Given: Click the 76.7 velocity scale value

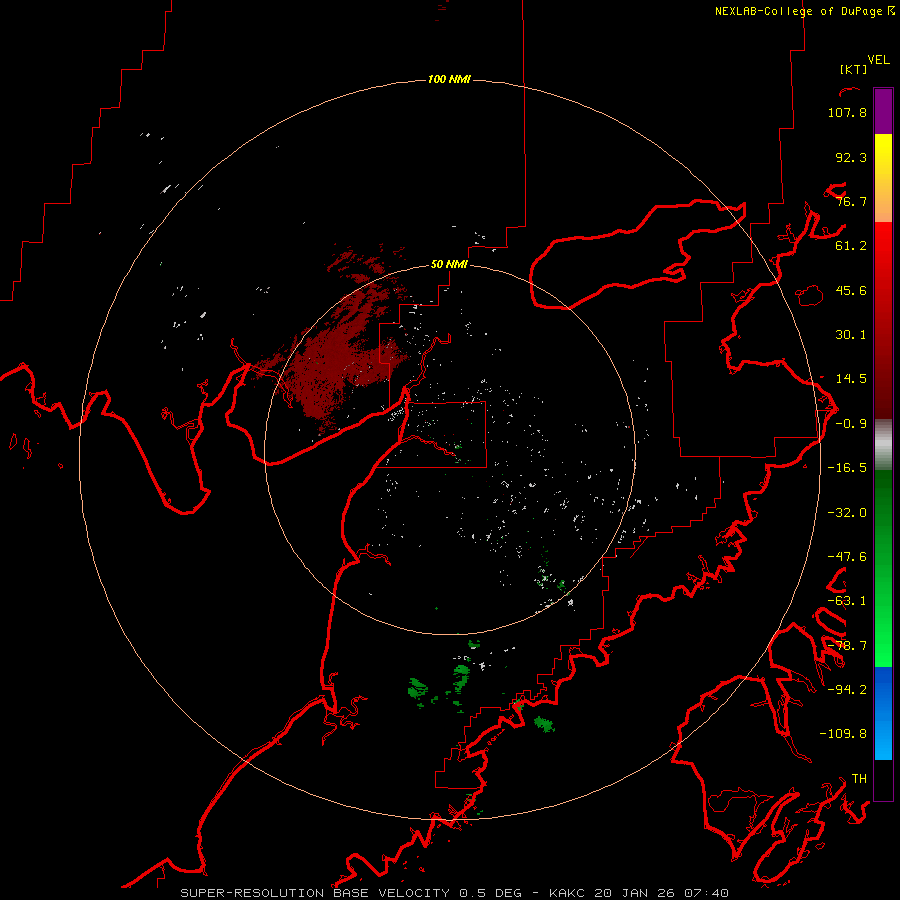Looking at the screenshot, I should [x=851, y=201].
